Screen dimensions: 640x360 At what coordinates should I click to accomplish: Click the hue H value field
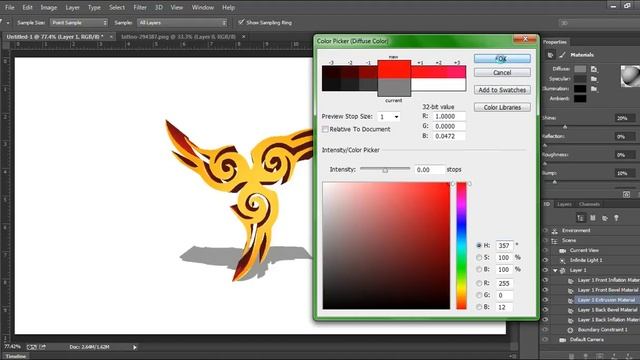point(504,246)
